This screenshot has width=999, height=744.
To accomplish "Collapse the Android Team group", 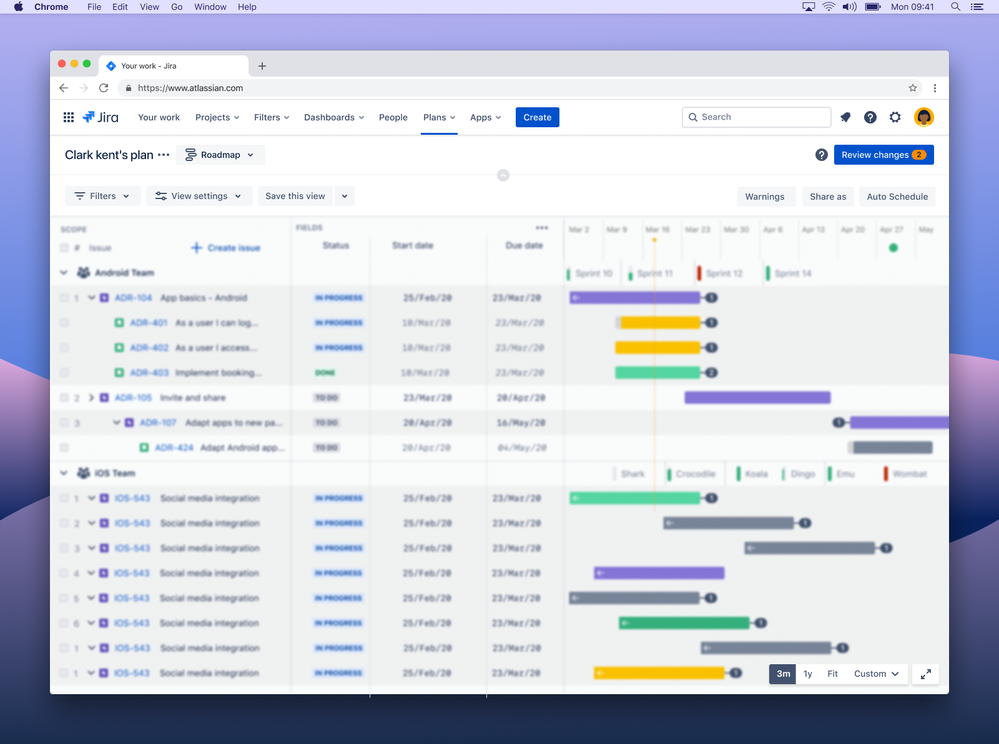I will (x=64, y=273).
